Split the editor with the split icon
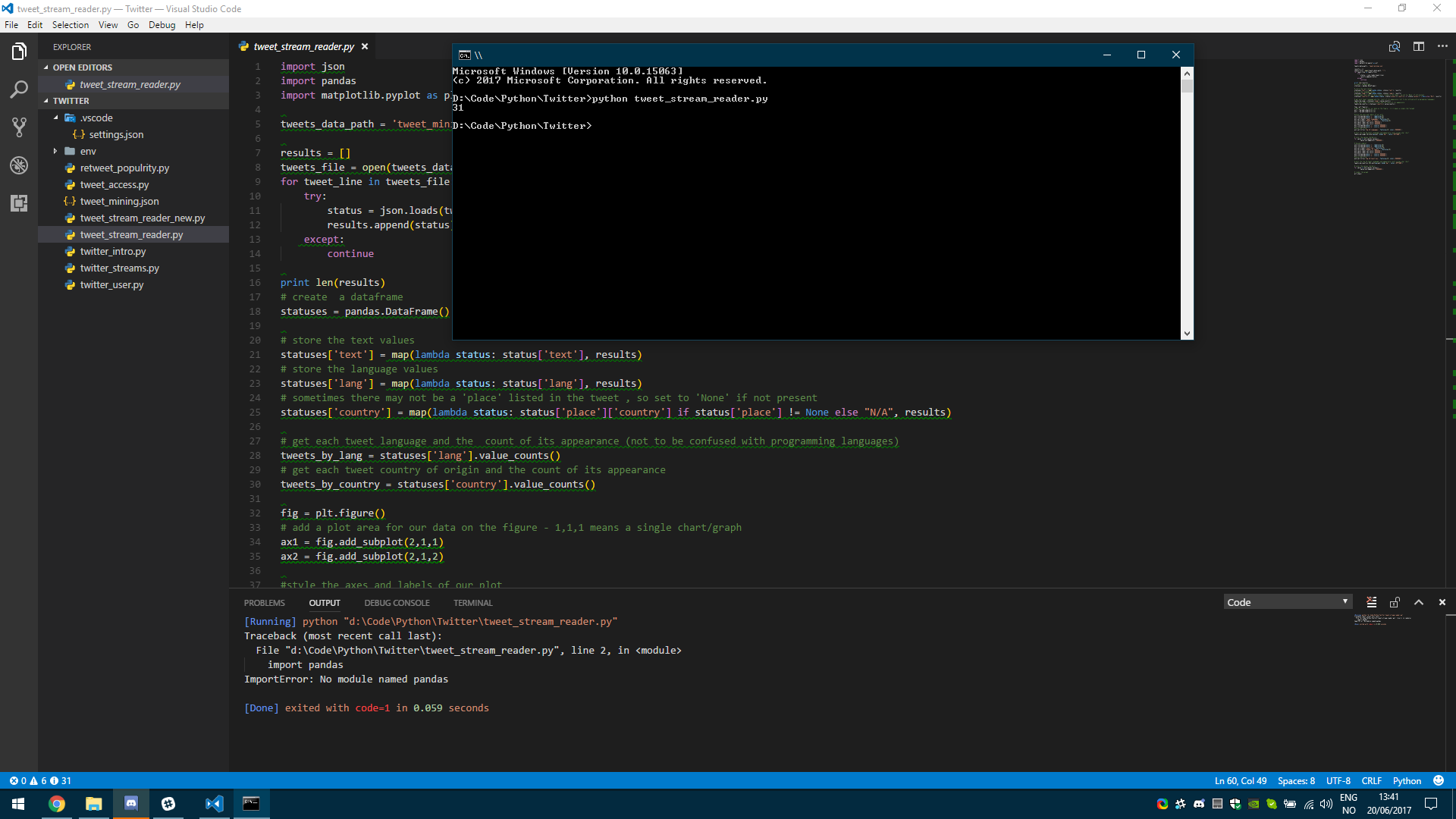The image size is (1456, 819). [1419, 46]
